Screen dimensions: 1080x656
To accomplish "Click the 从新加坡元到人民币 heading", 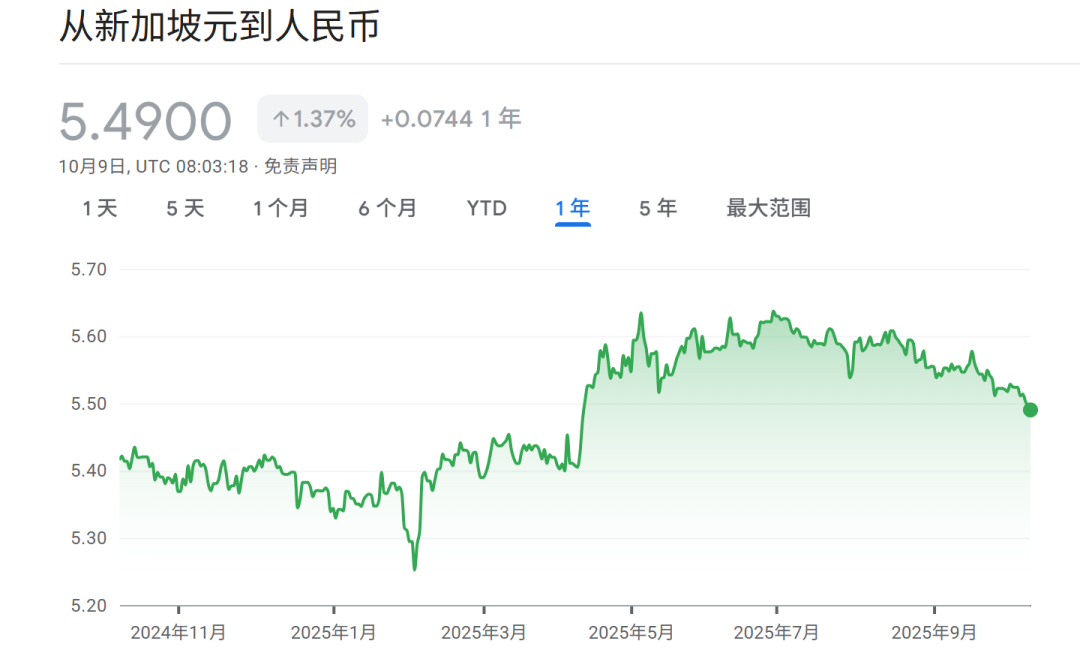I will [219, 27].
